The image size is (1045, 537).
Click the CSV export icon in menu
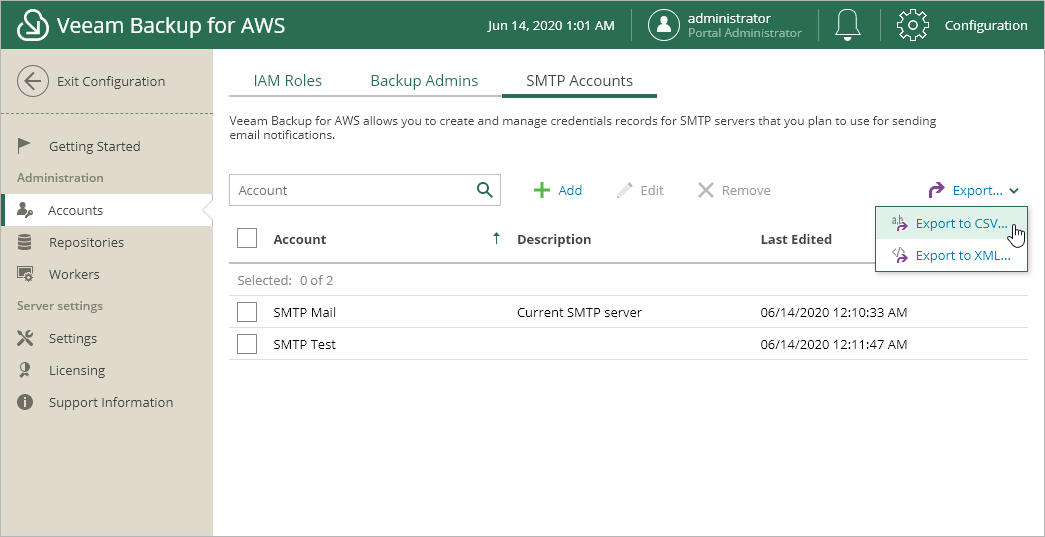click(x=900, y=223)
